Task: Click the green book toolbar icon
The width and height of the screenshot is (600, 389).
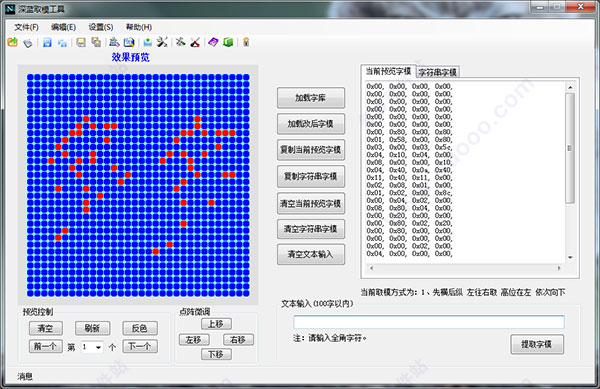Action: coord(228,42)
